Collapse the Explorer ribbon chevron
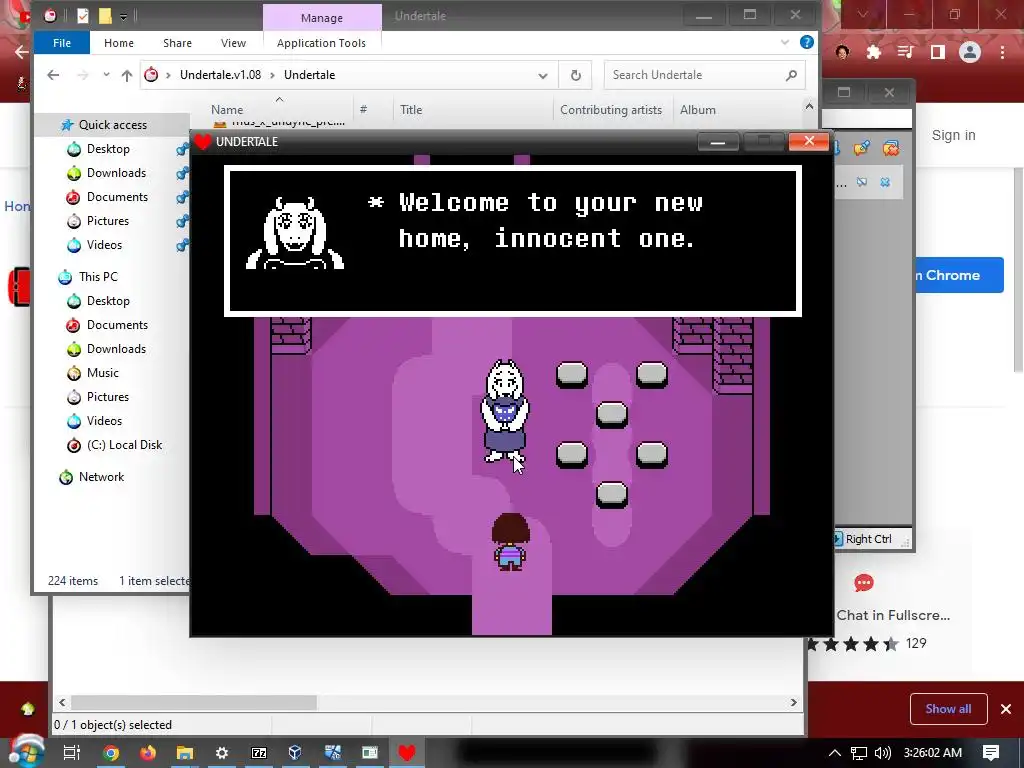This screenshot has width=1024, height=768. point(785,42)
